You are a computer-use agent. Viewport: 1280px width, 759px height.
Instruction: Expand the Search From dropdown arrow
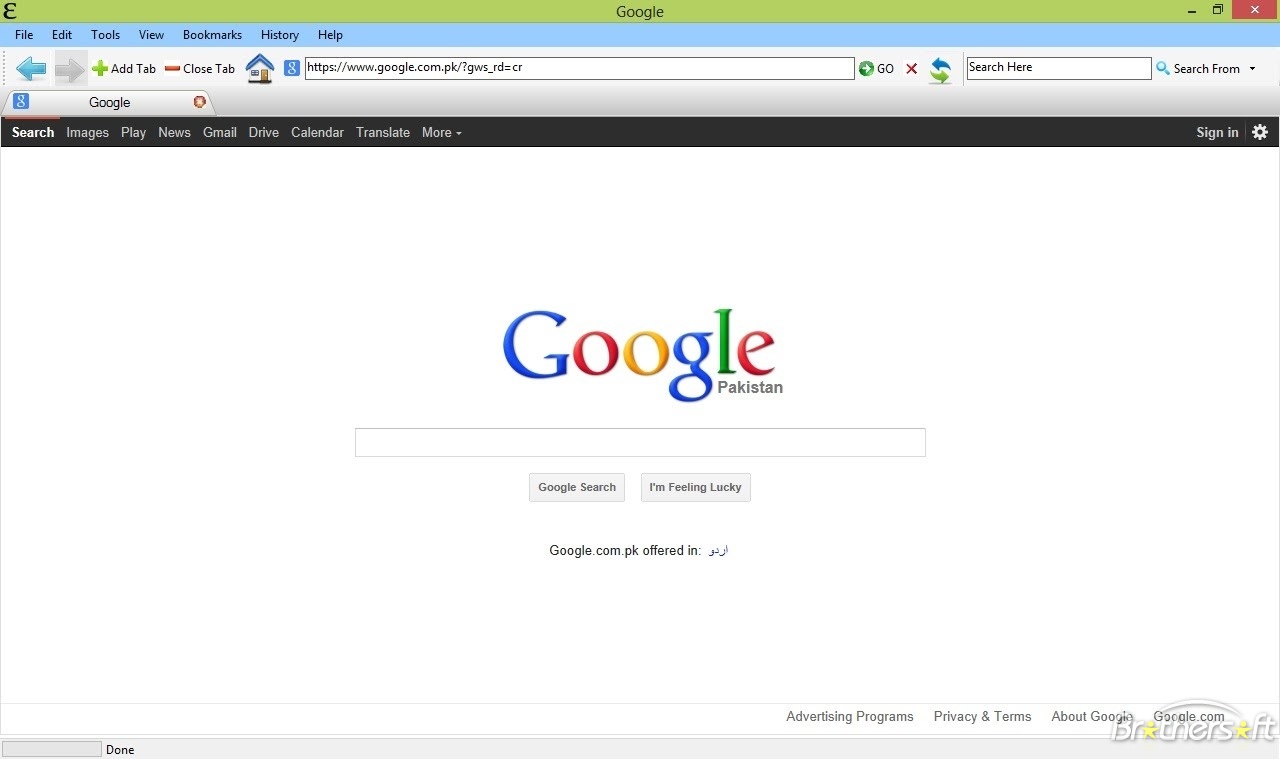(1252, 69)
